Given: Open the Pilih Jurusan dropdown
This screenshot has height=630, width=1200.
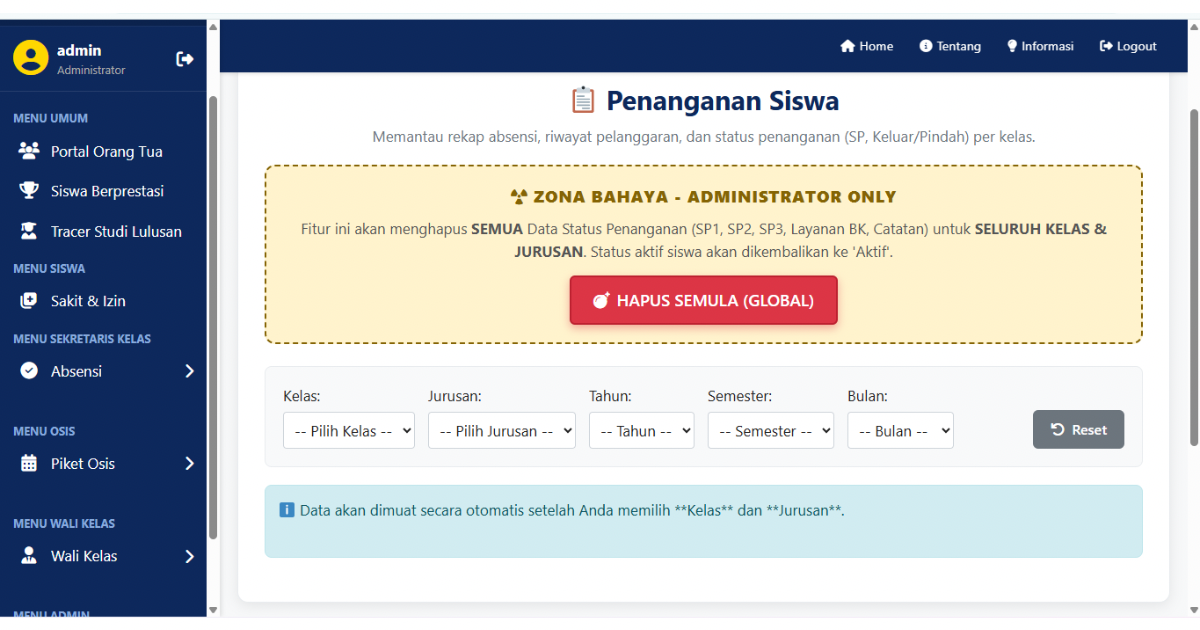Looking at the screenshot, I should (501, 430).
